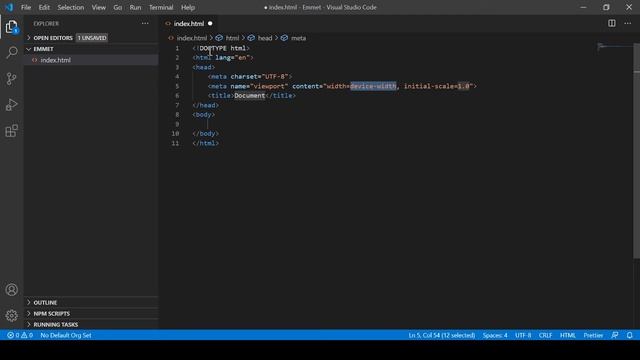Open Run and Debug view icon
Viewport: 640px width, 360px height.
click(11, 104)
